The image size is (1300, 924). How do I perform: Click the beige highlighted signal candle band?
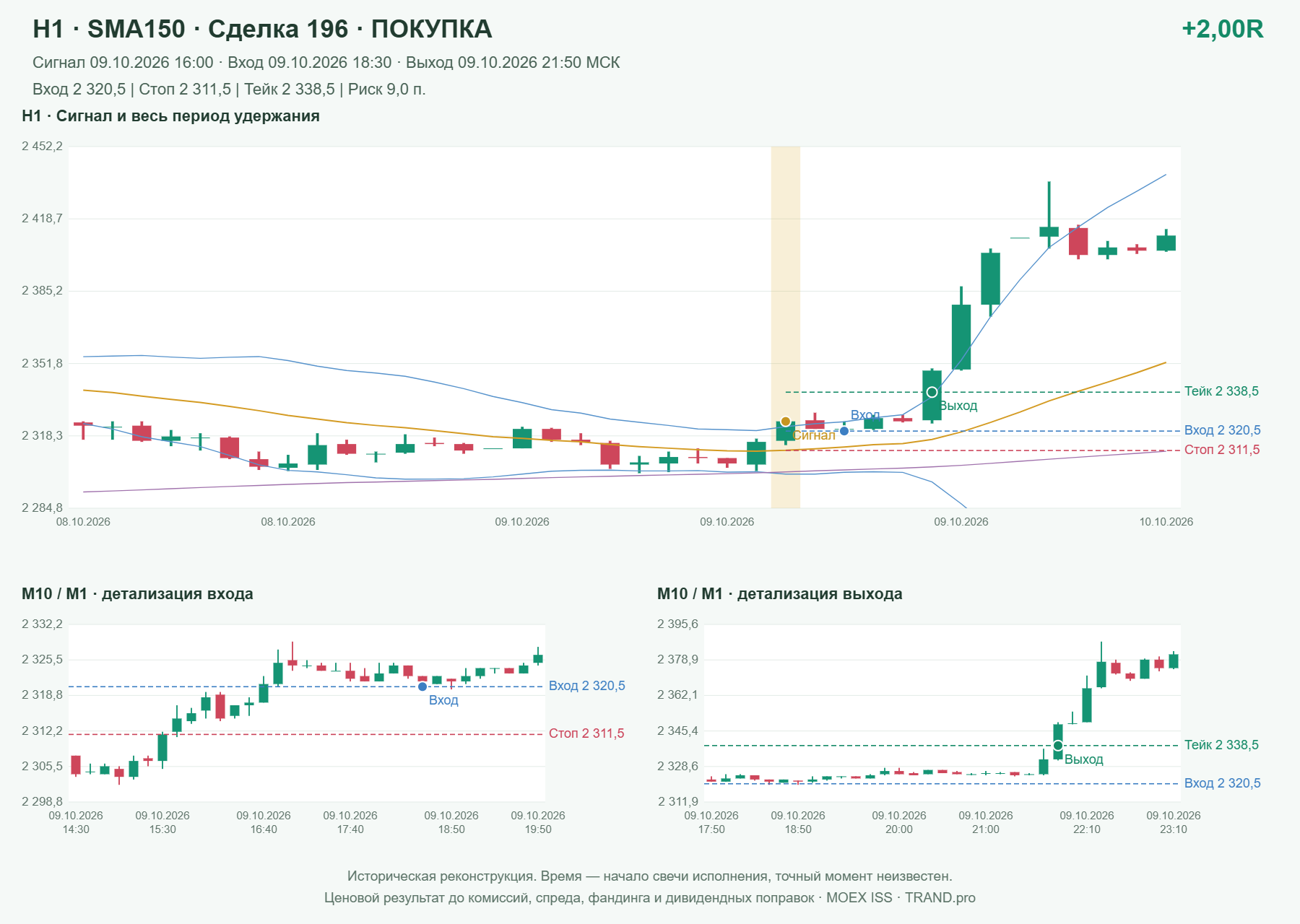click(786, 327)
